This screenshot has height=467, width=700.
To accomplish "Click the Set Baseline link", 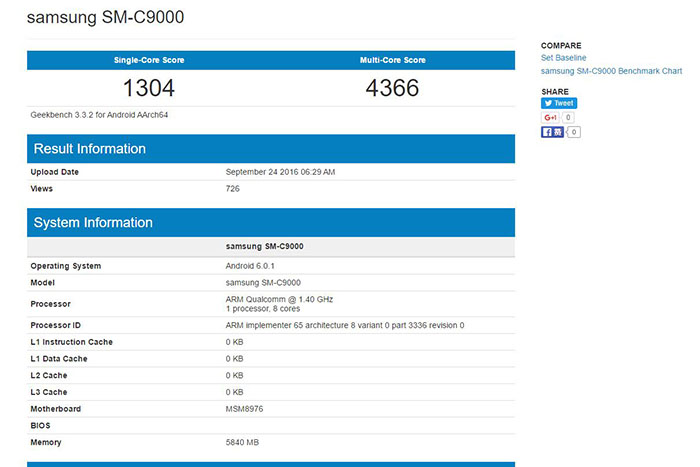I will point(563,58).
